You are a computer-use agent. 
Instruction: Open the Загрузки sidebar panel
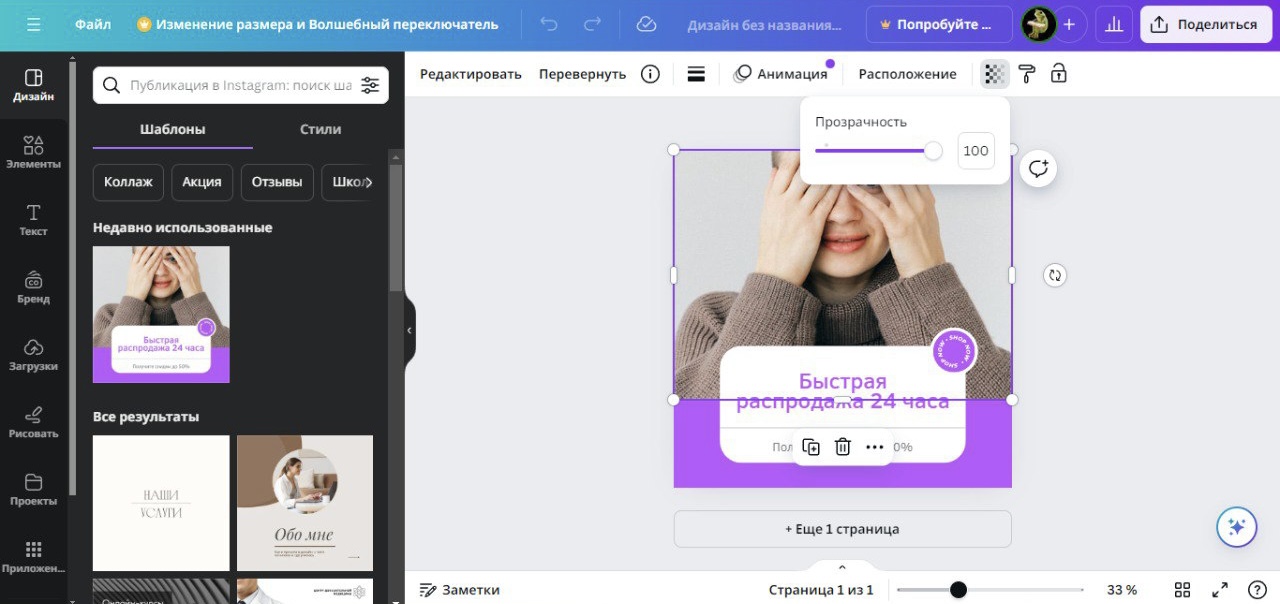tap(33, 355)
